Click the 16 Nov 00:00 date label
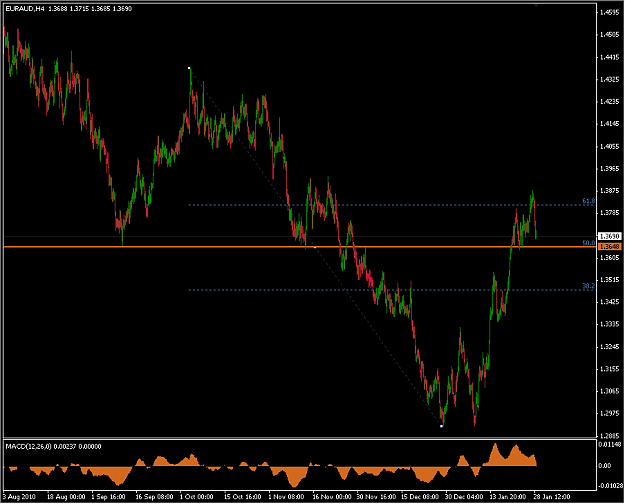This screenshot has height=504, width=625. [x=332, y=497]
